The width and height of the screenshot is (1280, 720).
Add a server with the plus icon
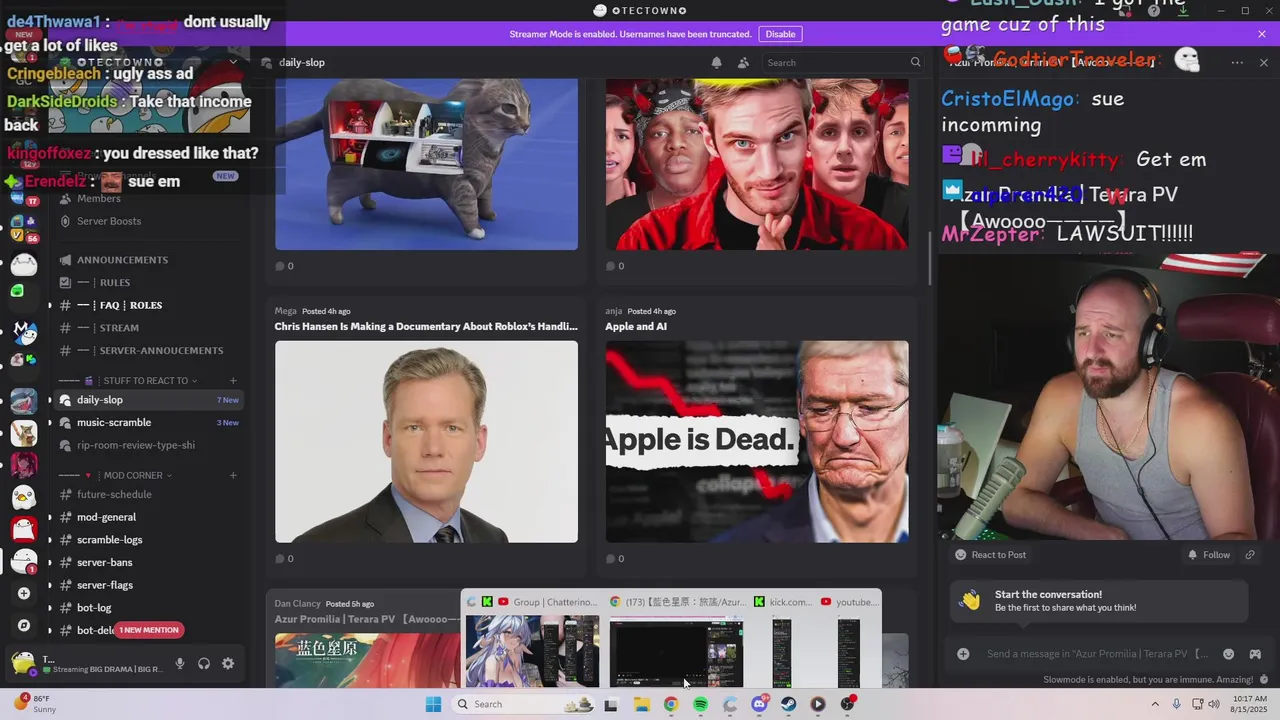[x=24, y=593]
